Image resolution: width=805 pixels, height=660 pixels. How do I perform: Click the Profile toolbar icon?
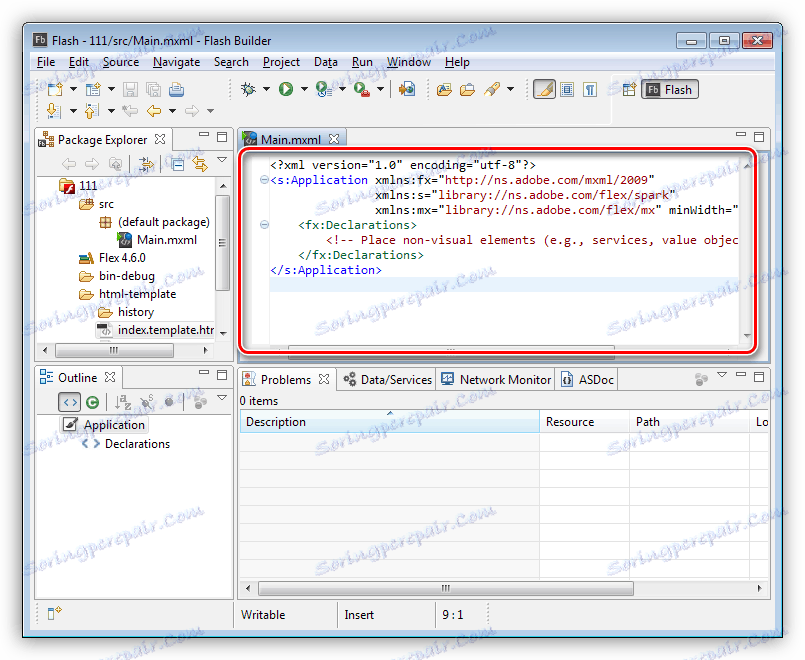pyautogui.click(x=323, y=89)
